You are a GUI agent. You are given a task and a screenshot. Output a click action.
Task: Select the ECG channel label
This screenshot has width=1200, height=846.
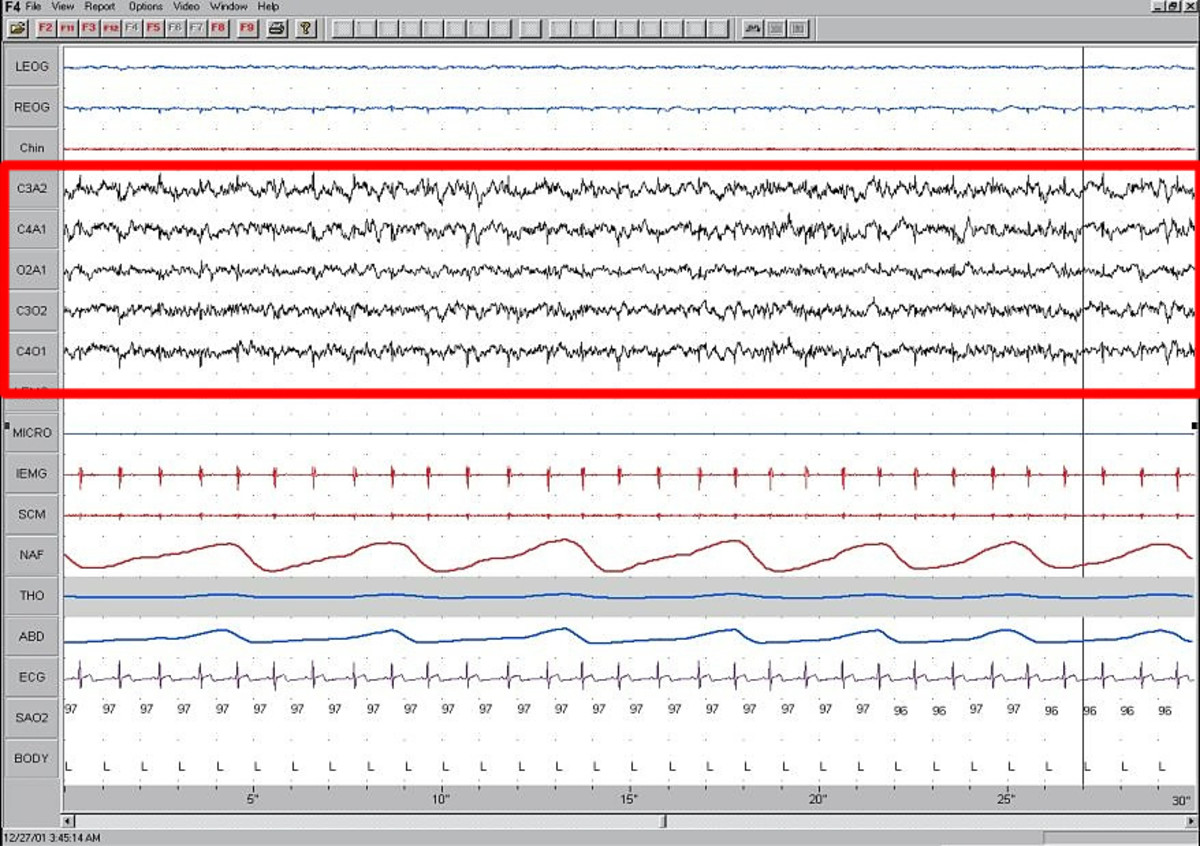click(x=31, y=677)
